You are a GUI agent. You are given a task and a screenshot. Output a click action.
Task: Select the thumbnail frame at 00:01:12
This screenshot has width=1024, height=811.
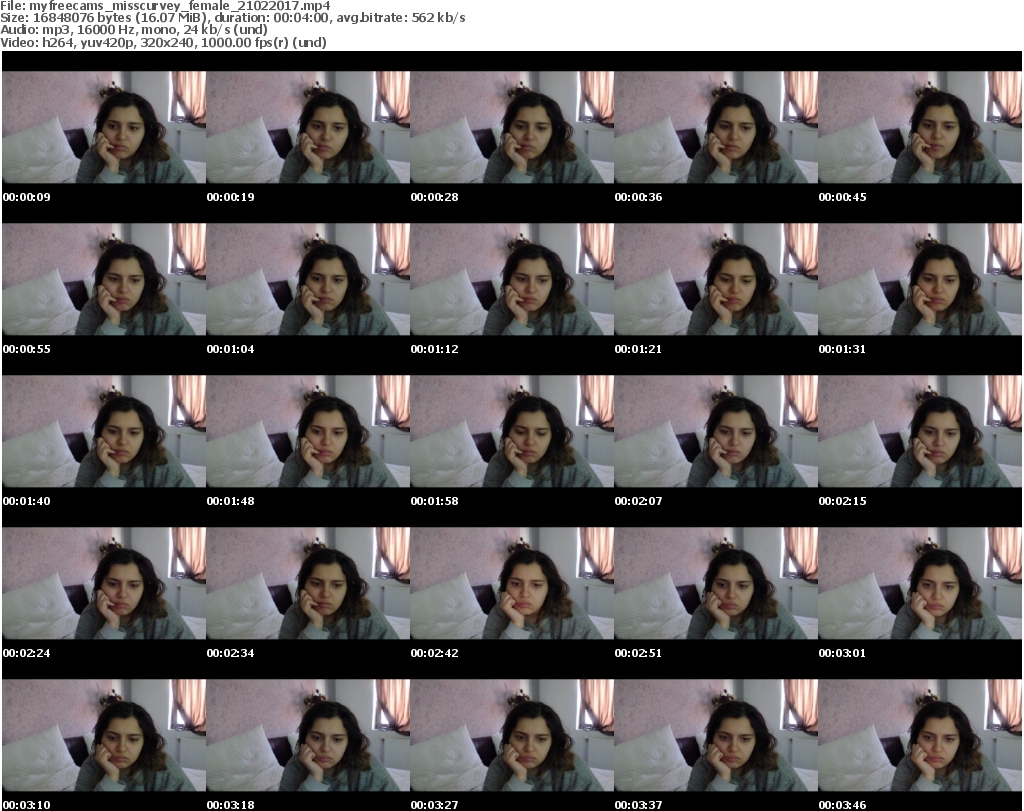pos(512,279)
